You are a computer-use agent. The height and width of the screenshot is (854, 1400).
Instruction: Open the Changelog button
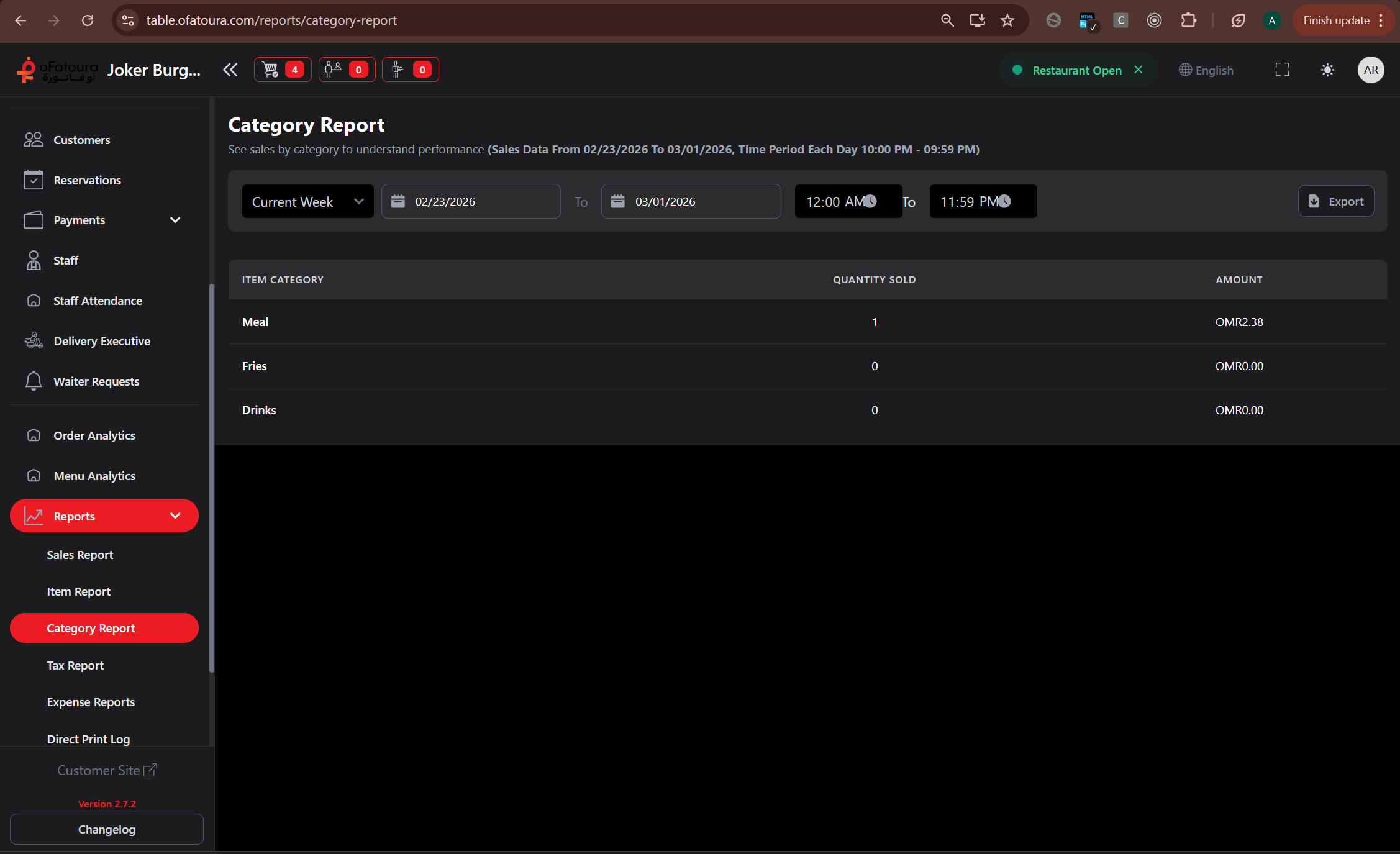[107, 829]
